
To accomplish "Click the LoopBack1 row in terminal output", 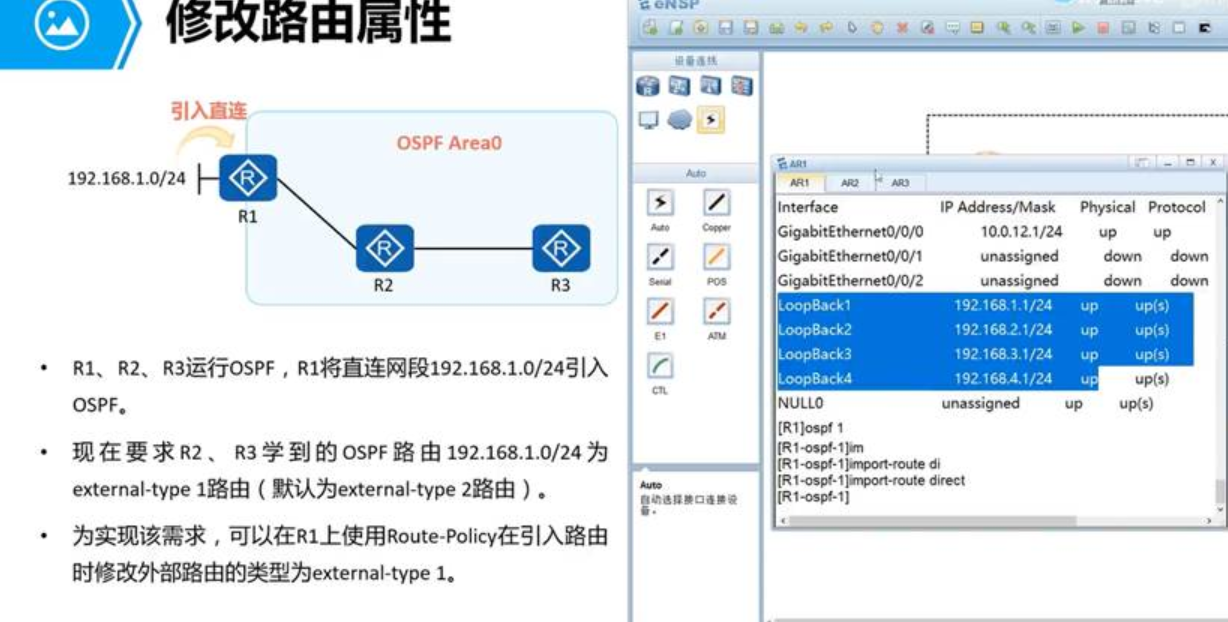I will coord(985,305).
